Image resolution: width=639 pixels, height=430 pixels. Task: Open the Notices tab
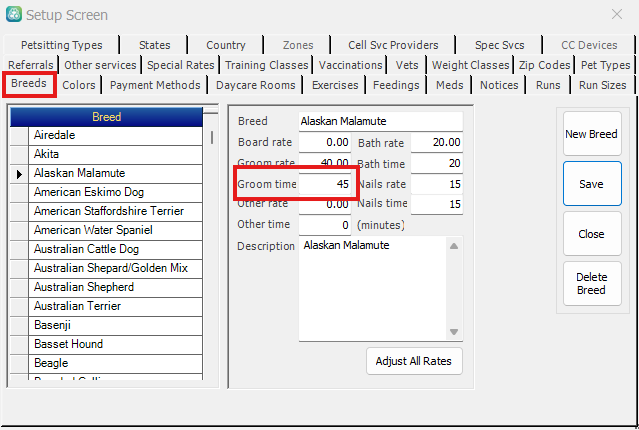point(499,85)
